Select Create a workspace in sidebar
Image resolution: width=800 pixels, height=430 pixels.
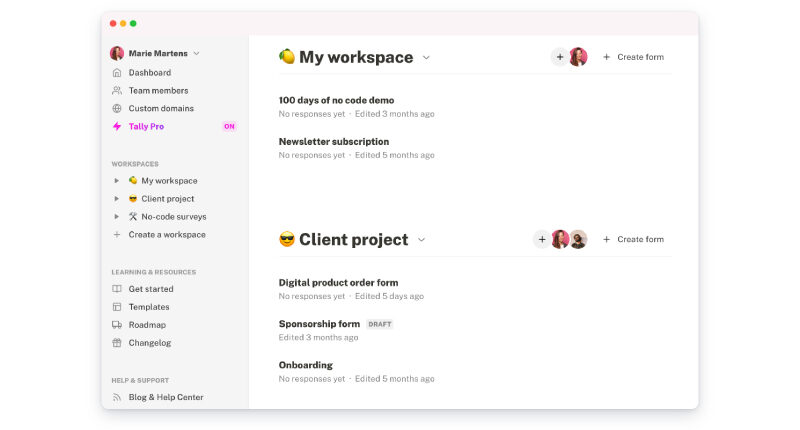tap(166, 235)
